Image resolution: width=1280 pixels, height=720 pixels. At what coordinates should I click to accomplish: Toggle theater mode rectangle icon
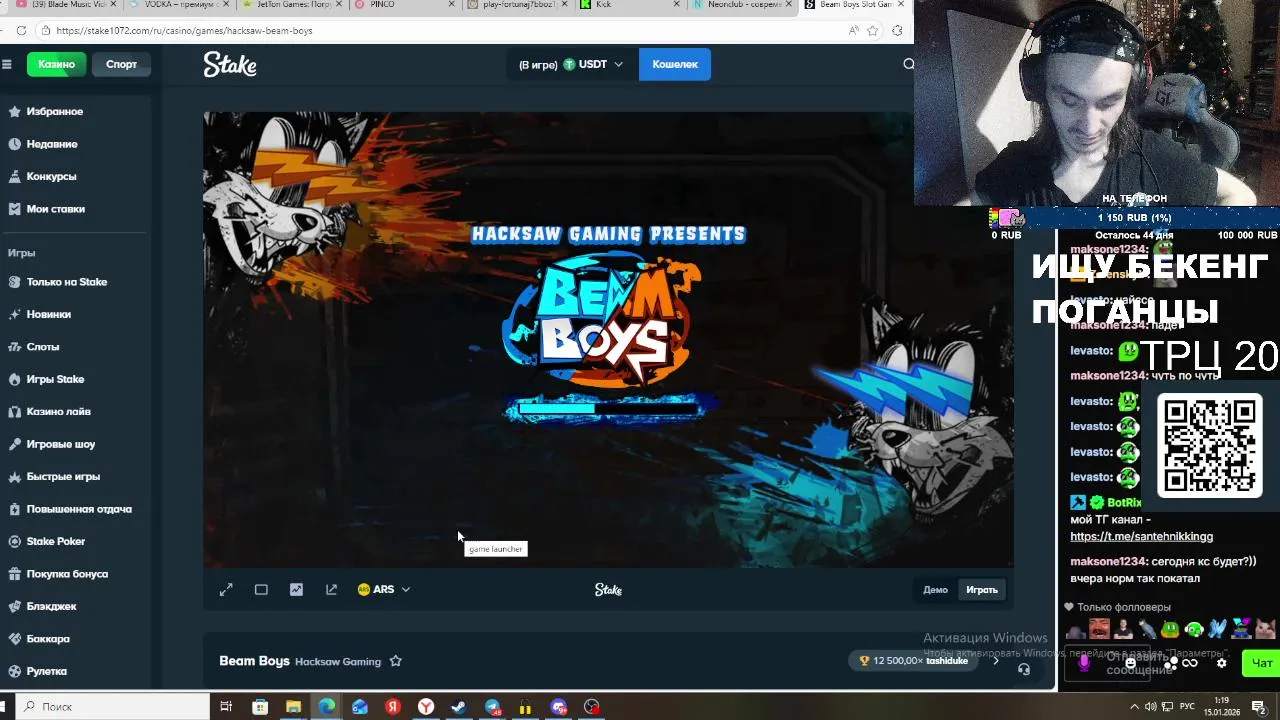click(x=261, y=590)
